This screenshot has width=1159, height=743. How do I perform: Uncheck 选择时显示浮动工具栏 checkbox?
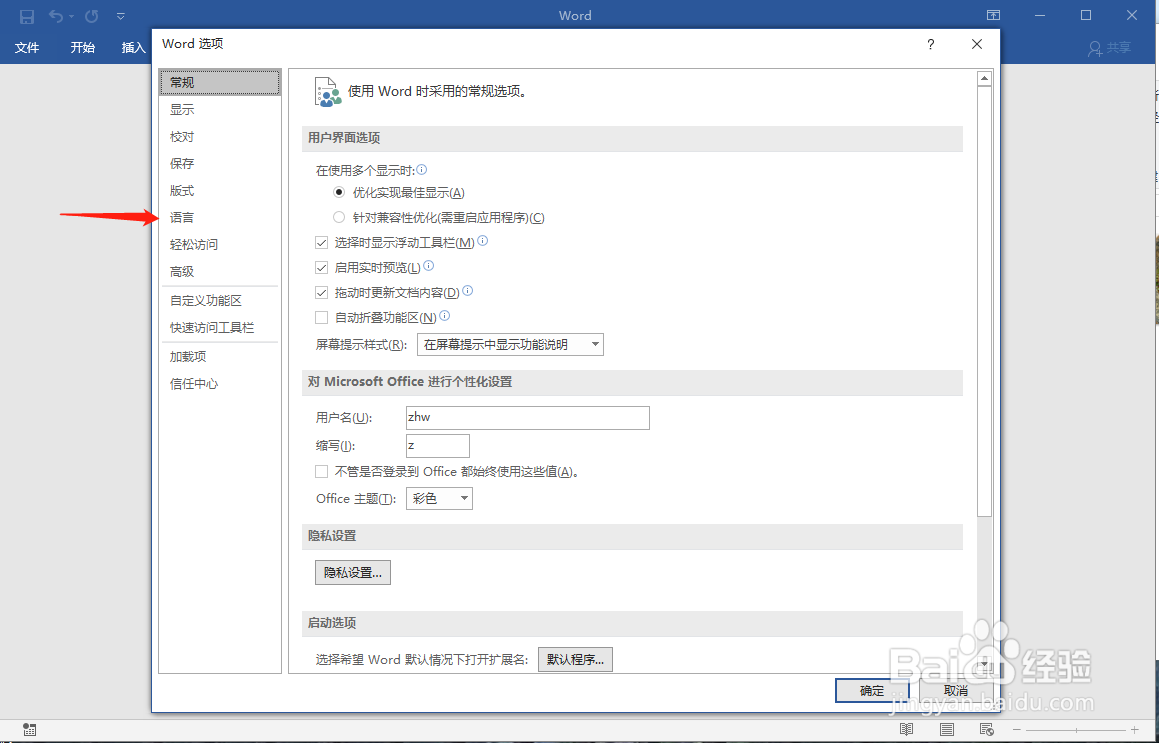322,242
